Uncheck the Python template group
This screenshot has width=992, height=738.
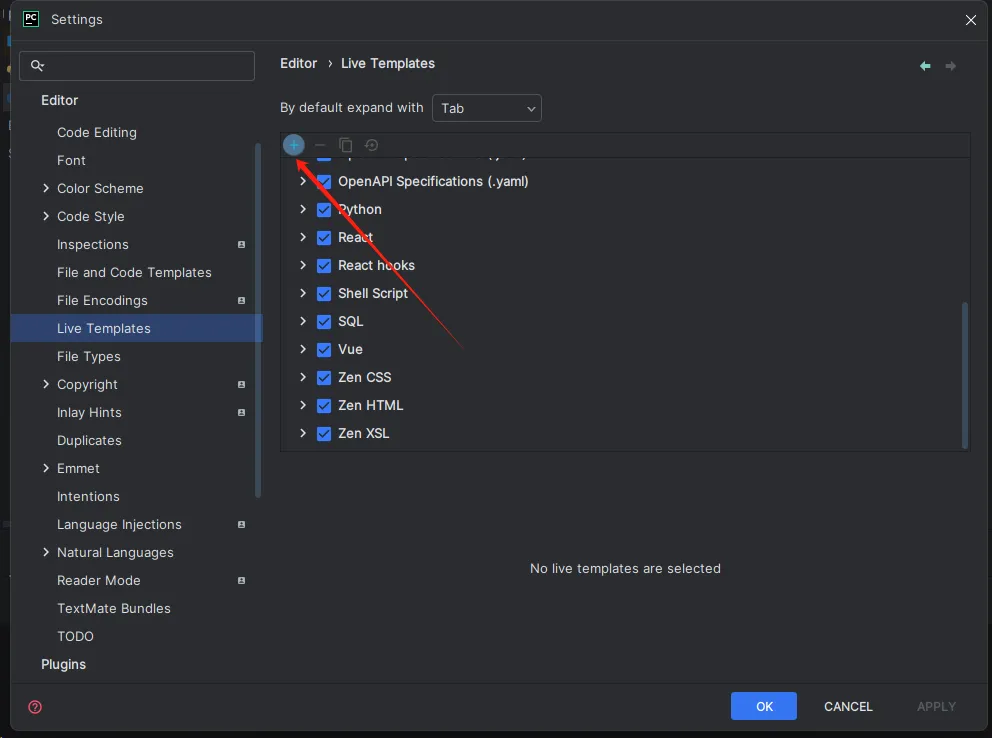pos(324,209)
